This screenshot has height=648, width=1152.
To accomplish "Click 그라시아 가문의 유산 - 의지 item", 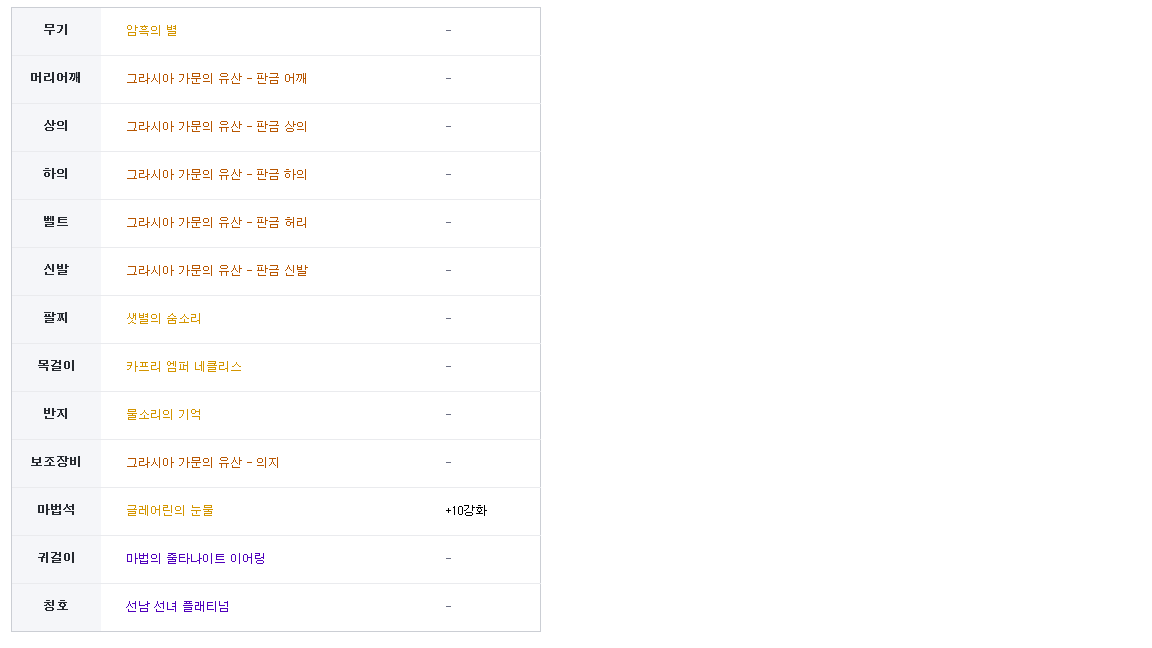I will [x=202, y=463].
